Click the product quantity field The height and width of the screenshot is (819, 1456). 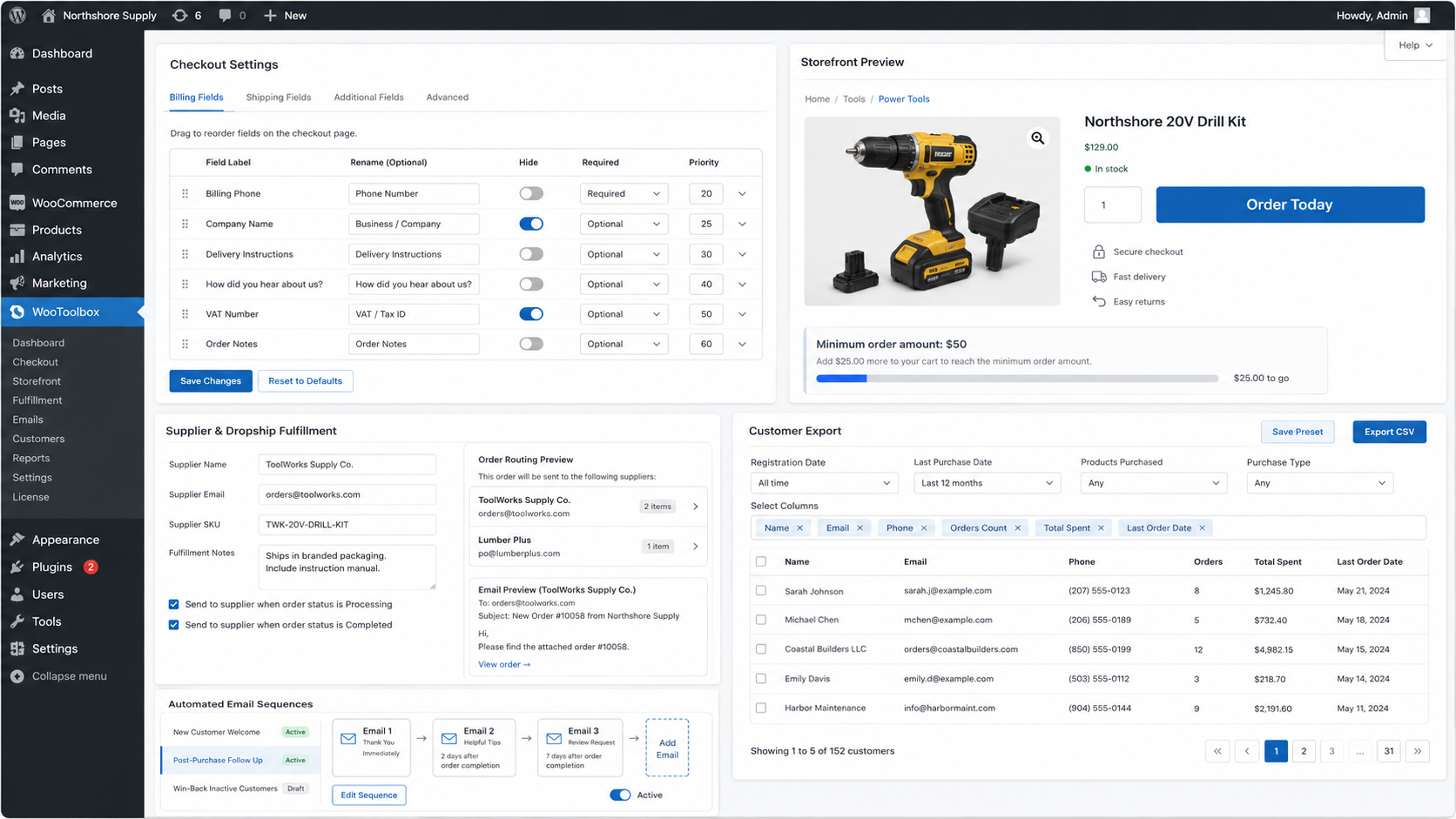tap(1113, 205)
